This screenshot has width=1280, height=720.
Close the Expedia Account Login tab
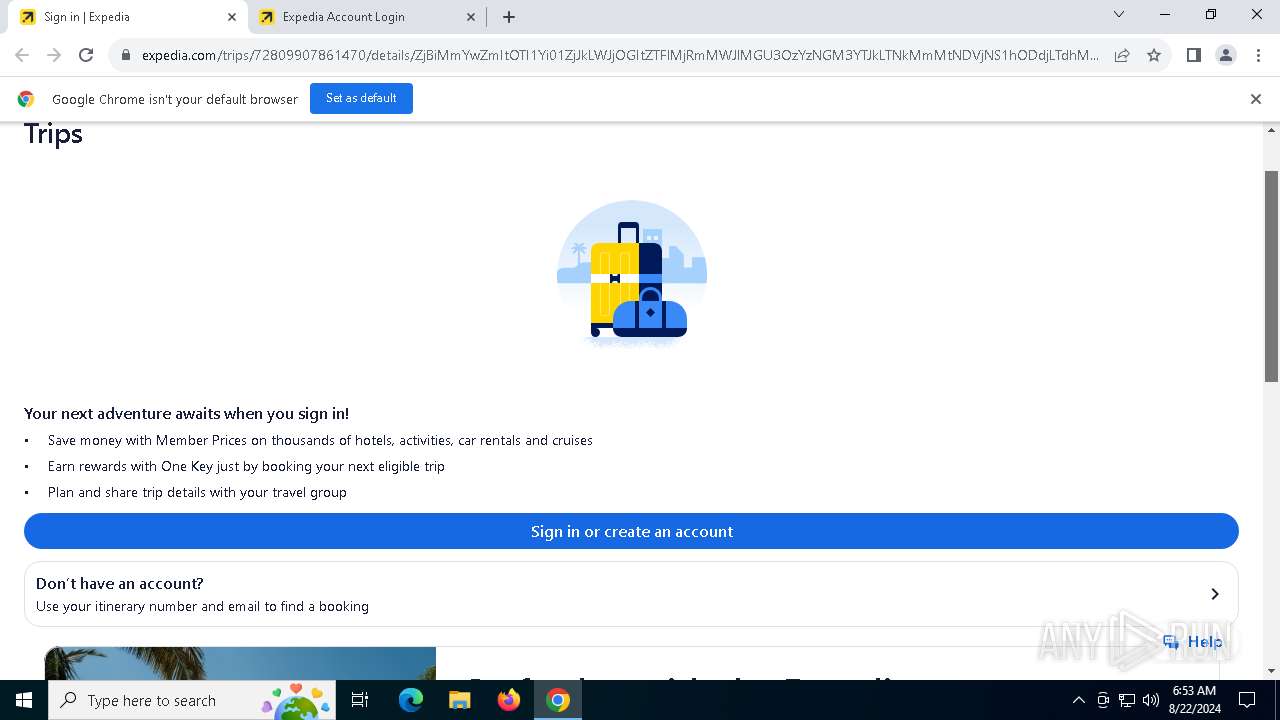(x=471, y=17)
